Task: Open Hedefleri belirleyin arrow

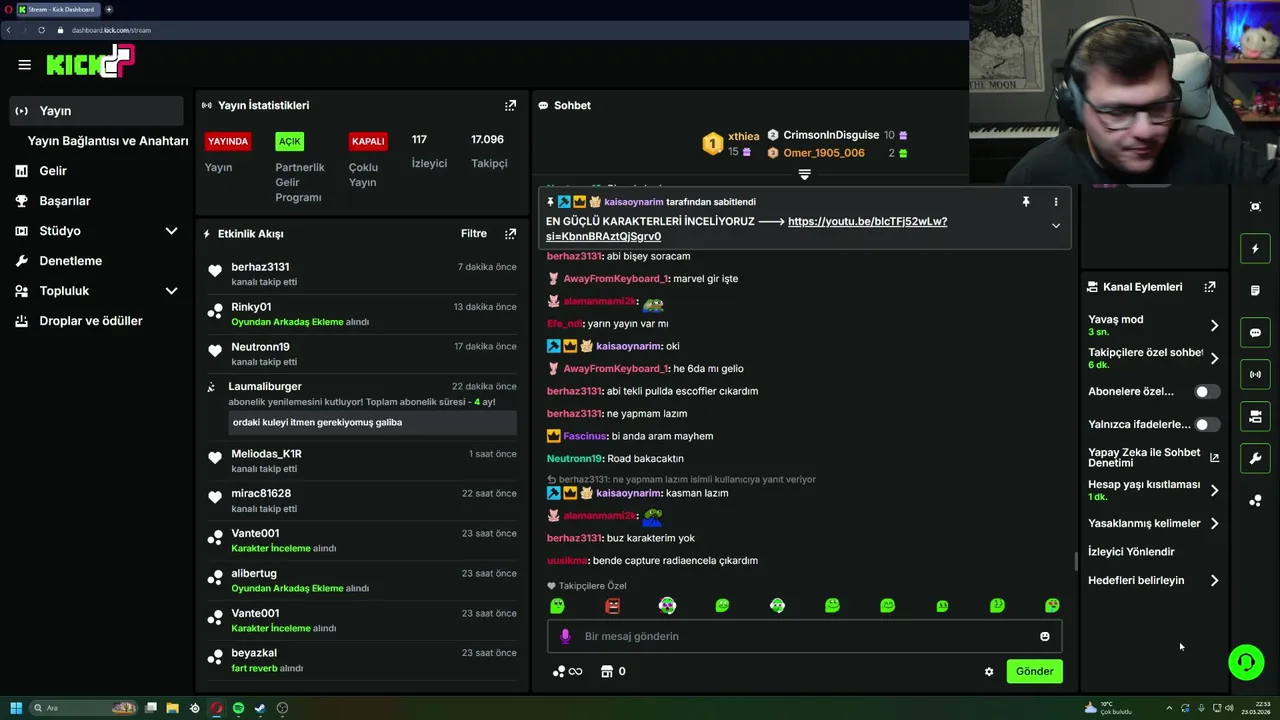Action: 1214,580
